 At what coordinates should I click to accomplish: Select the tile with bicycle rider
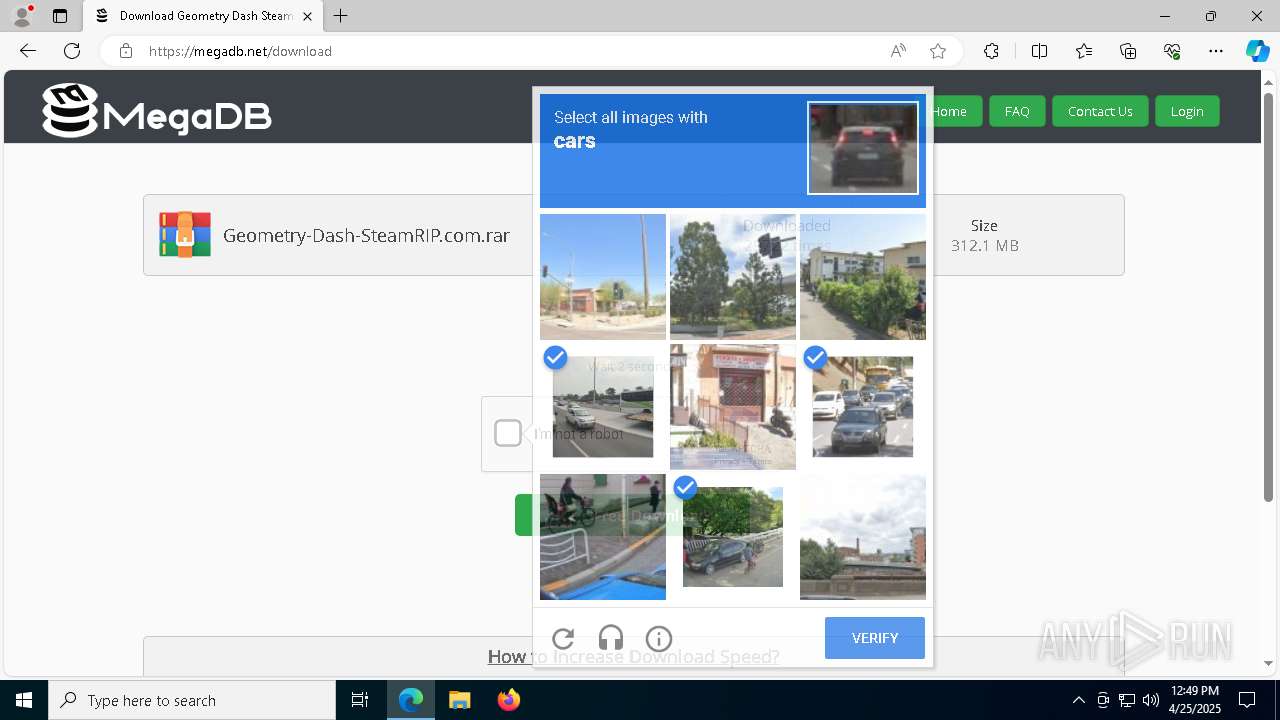(x=603, y=537)
